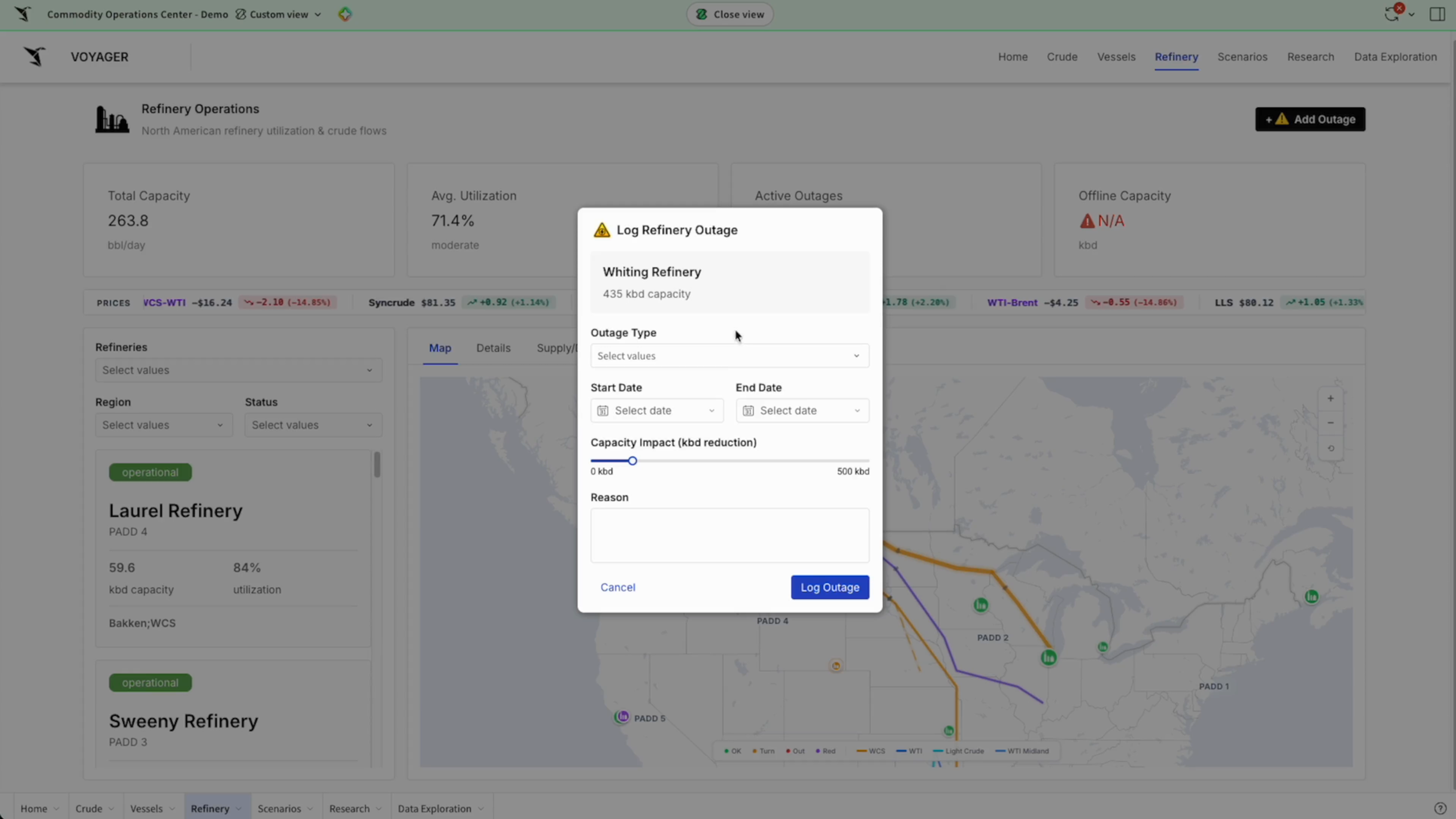Select the Sweeny Refinery card title
The height and width of the screenshot is (819, 1456).
[x=183, y=721]
